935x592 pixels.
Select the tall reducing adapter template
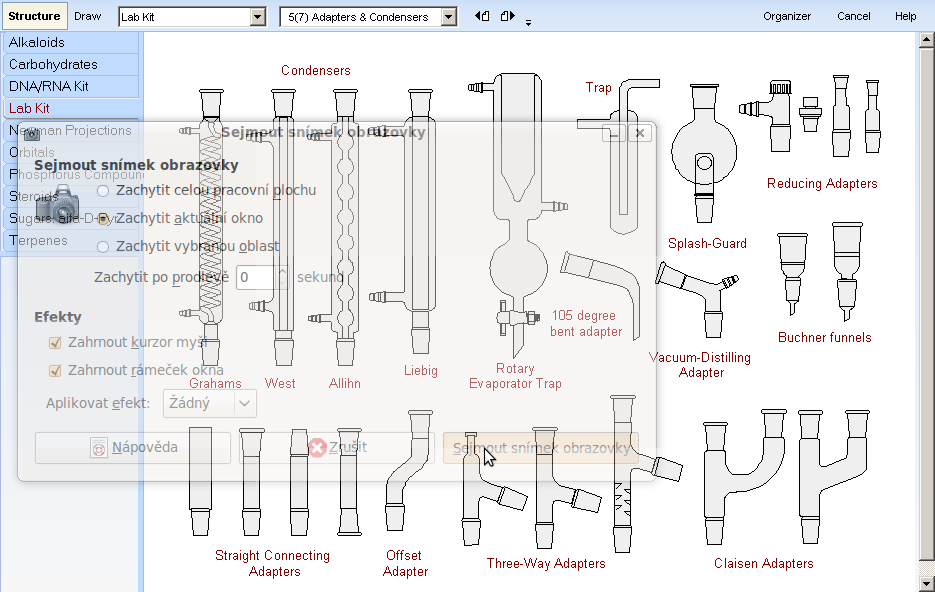coord(841,116)
